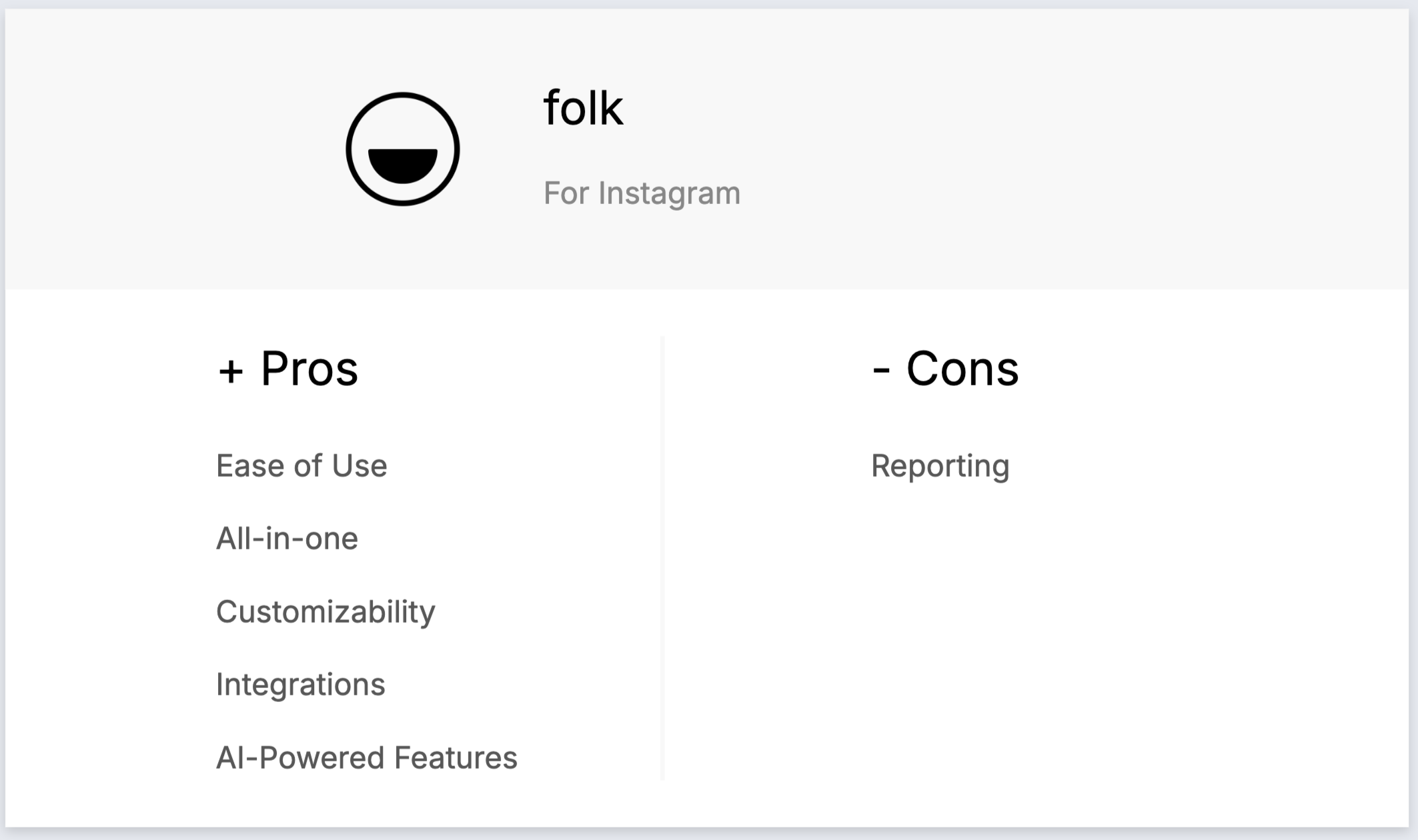Image resolution: width=1418 pixels, height=840 pixels.
Task: Click the "Customizability" list entry
Action: click(325, 611)
